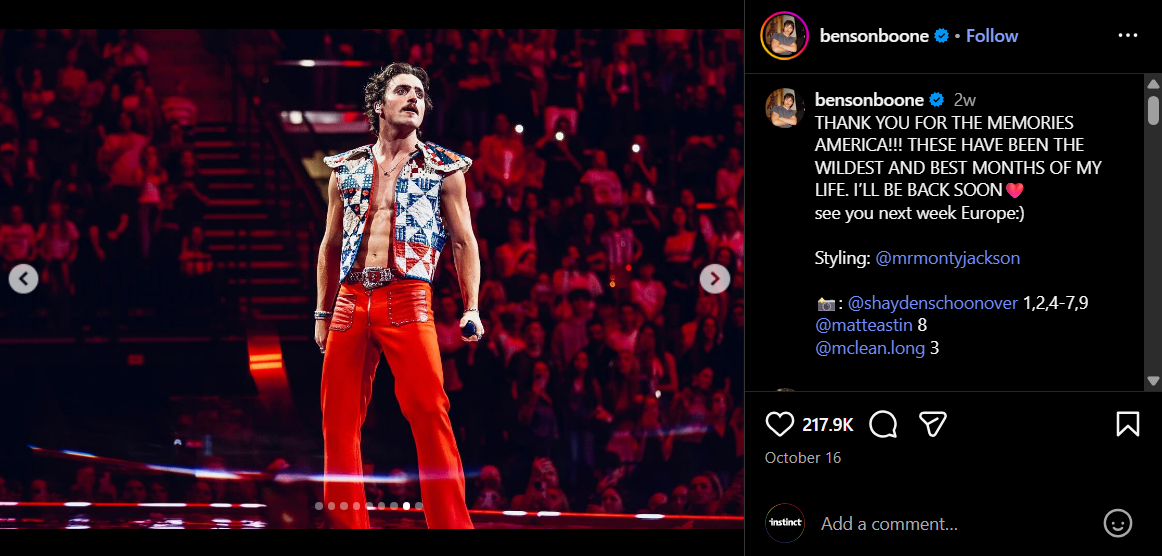
Task: Like the post with the heart icon
Action: 780,425
